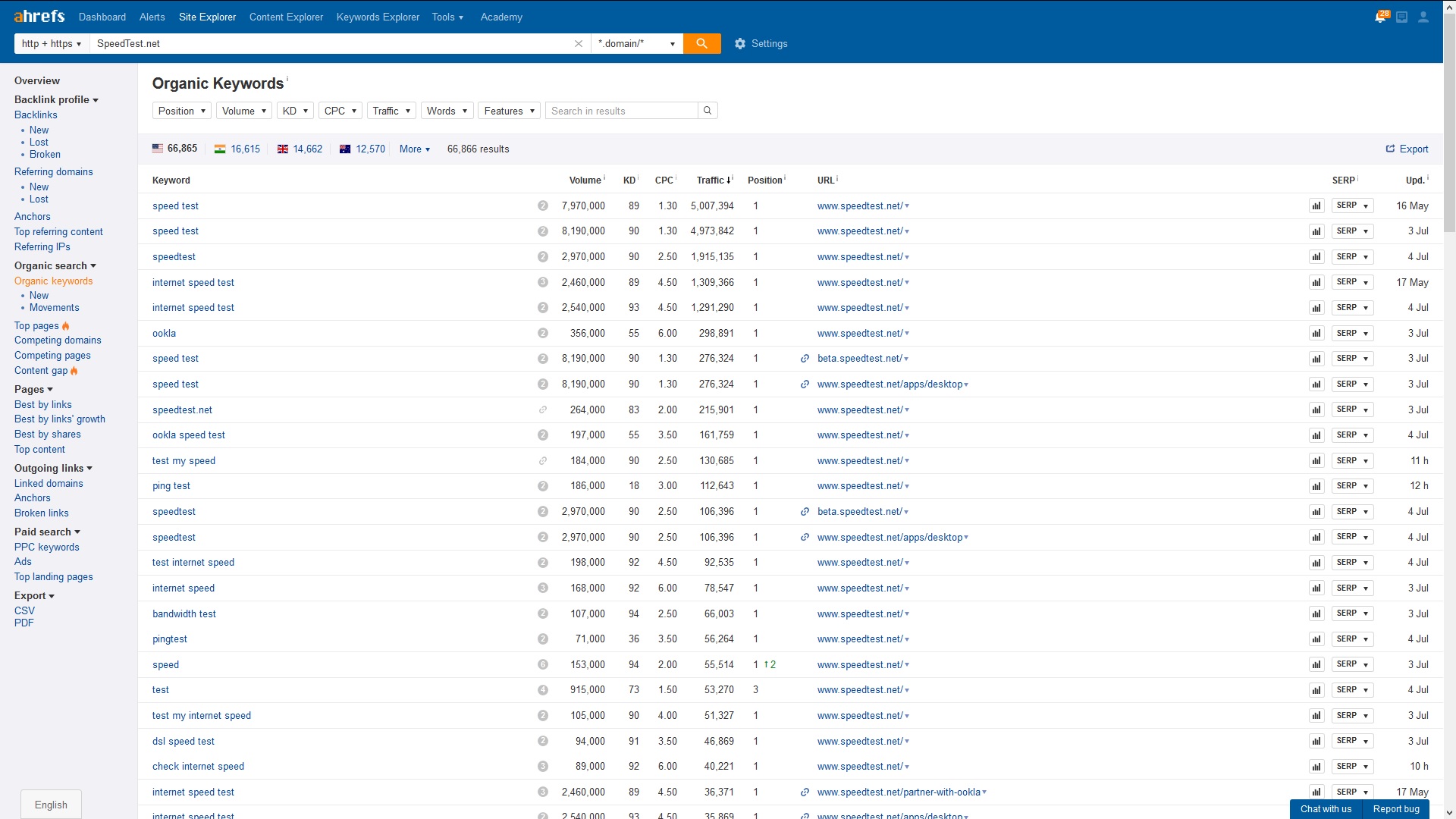Click the 'ookla speed test' keyword link
The image size is (1456, 819).
coord(189,435)
